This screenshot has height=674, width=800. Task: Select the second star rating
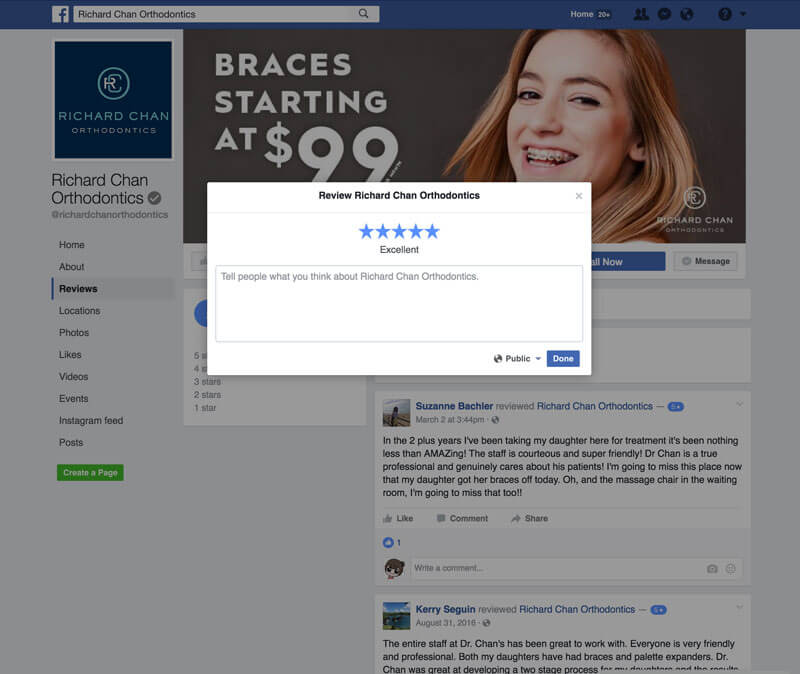point(383,232)
